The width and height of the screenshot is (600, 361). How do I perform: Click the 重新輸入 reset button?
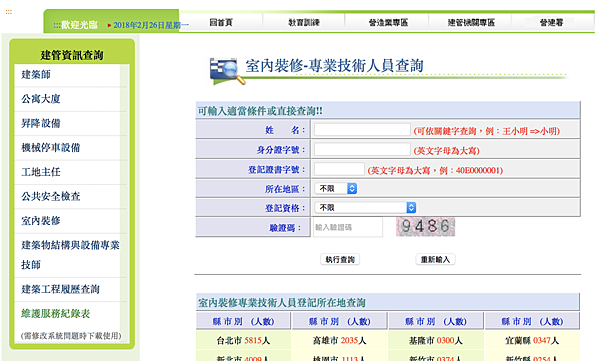435,260
